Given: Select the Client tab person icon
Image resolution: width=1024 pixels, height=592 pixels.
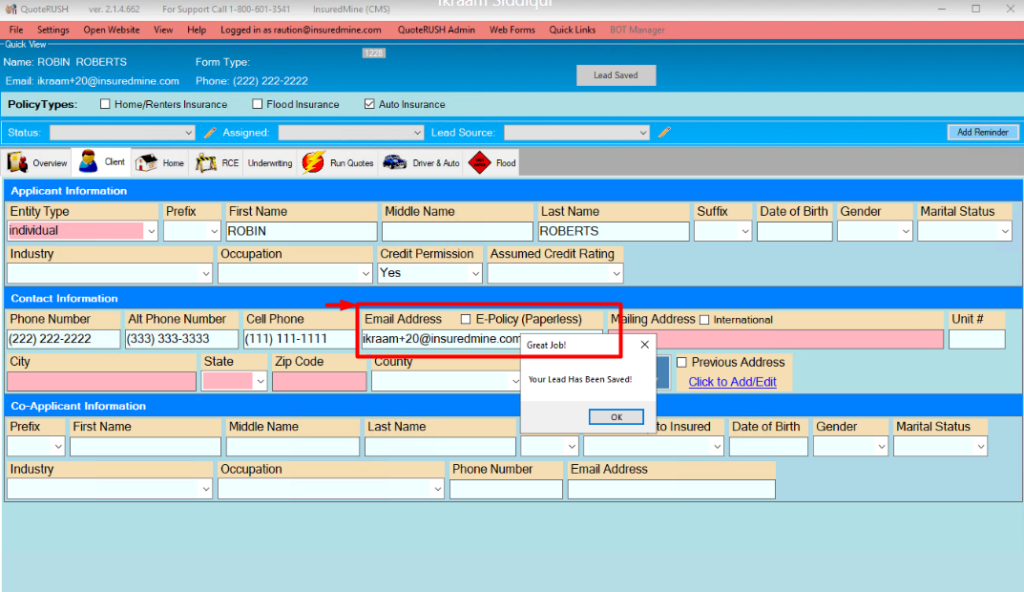Looking at the screenshot, I should (x=88, y=161).
